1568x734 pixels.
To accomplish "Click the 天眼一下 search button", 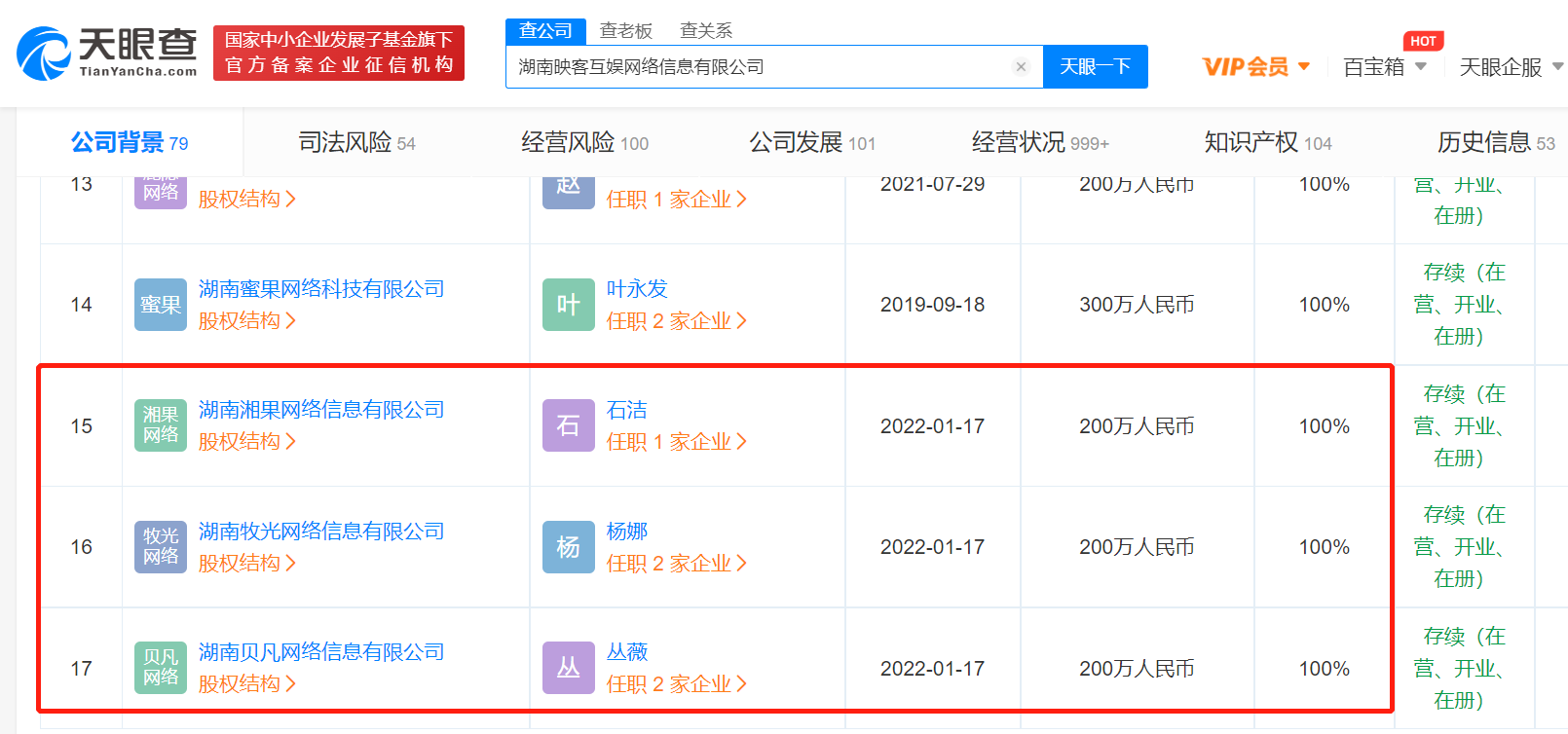I will [1095, 67].
